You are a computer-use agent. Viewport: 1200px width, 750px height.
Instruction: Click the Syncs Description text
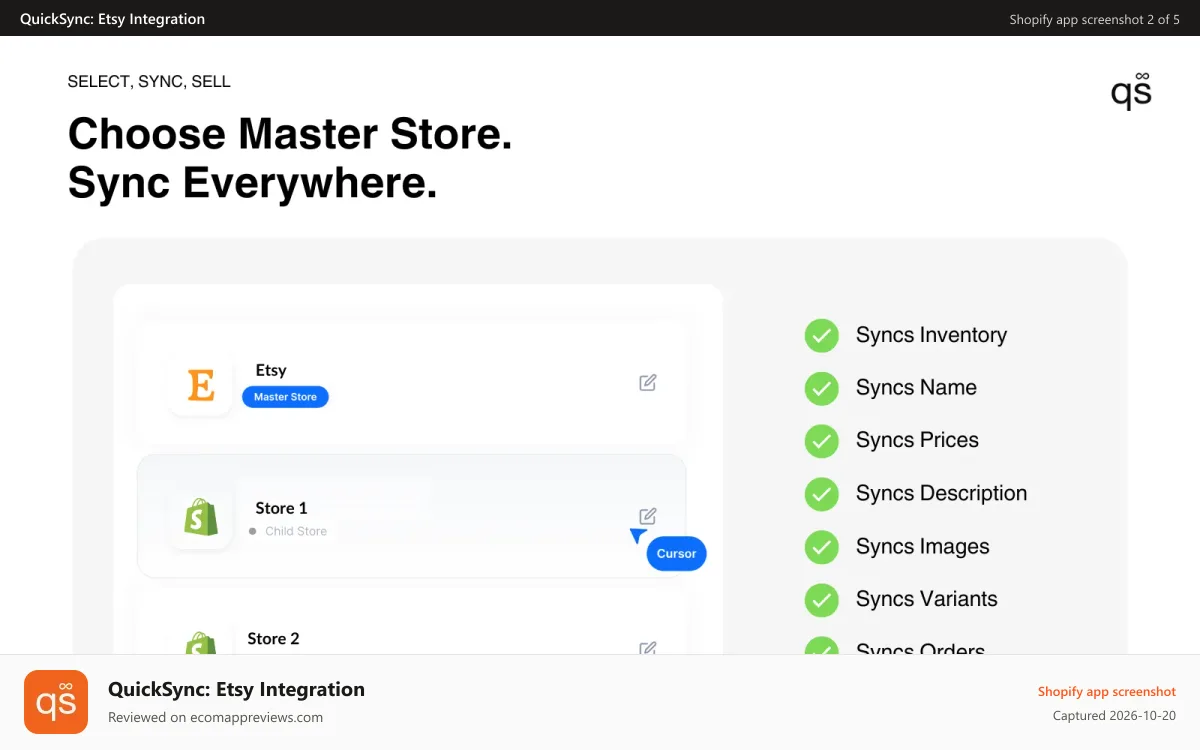[941, 493]
